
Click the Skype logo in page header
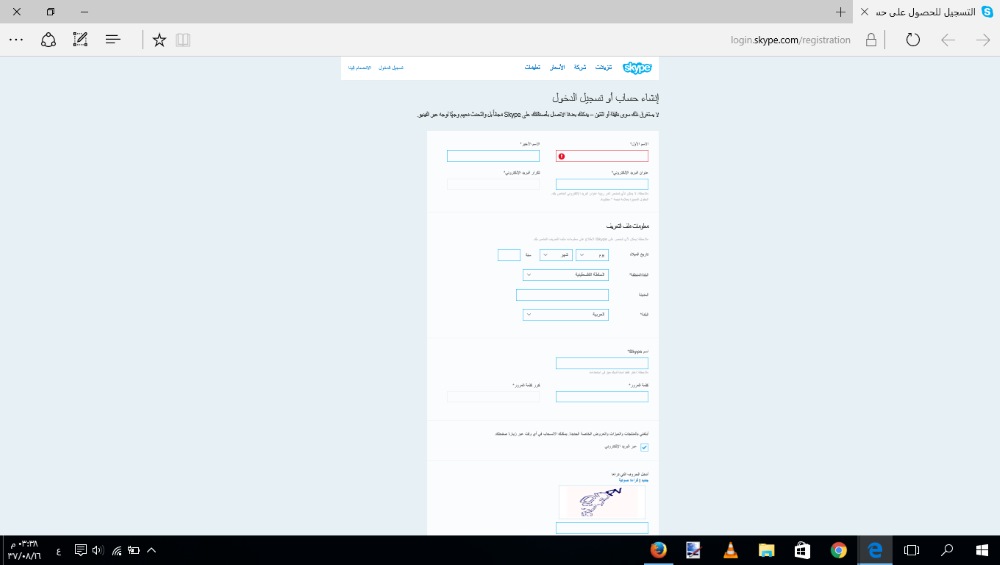click(637, 68)
